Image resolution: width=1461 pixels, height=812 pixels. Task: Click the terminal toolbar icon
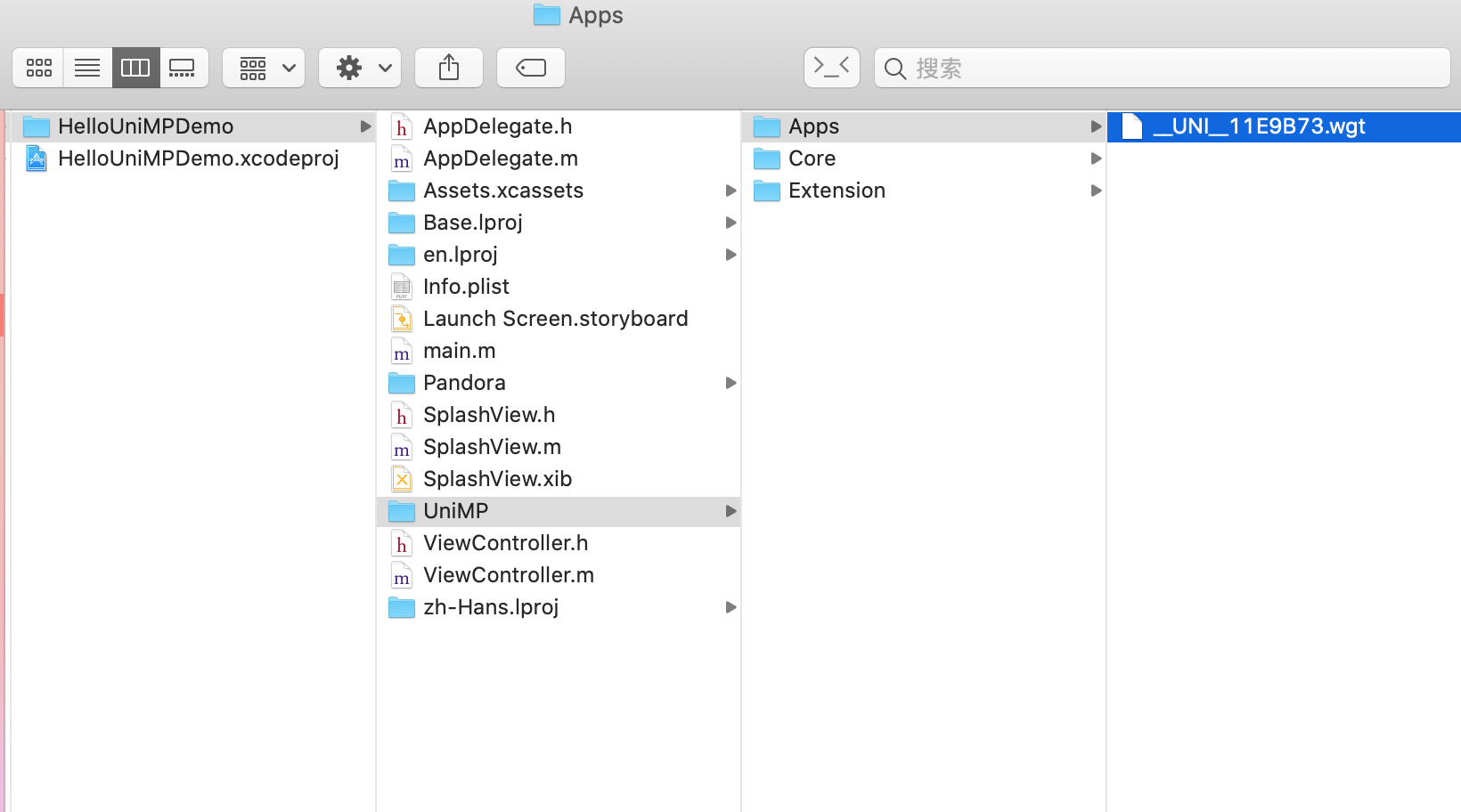click(x=832, y=68)
